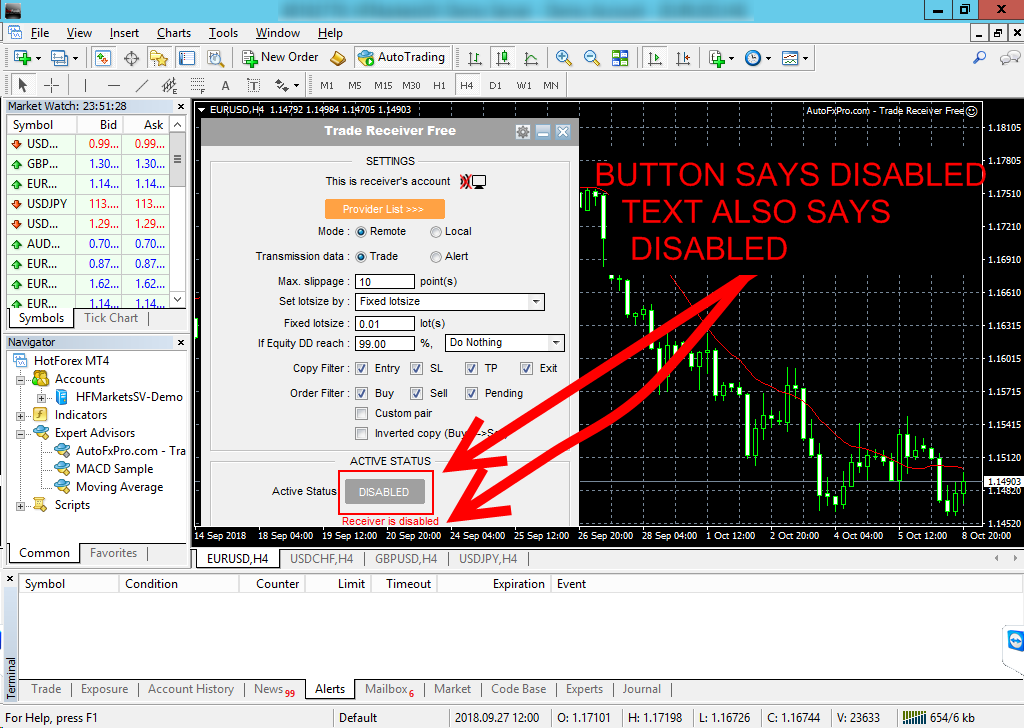Image resolution: width=1024 pixels, height=728 pixels.
Task: Toggle the Entry copy filter checkbox
Action: [361, 368]
